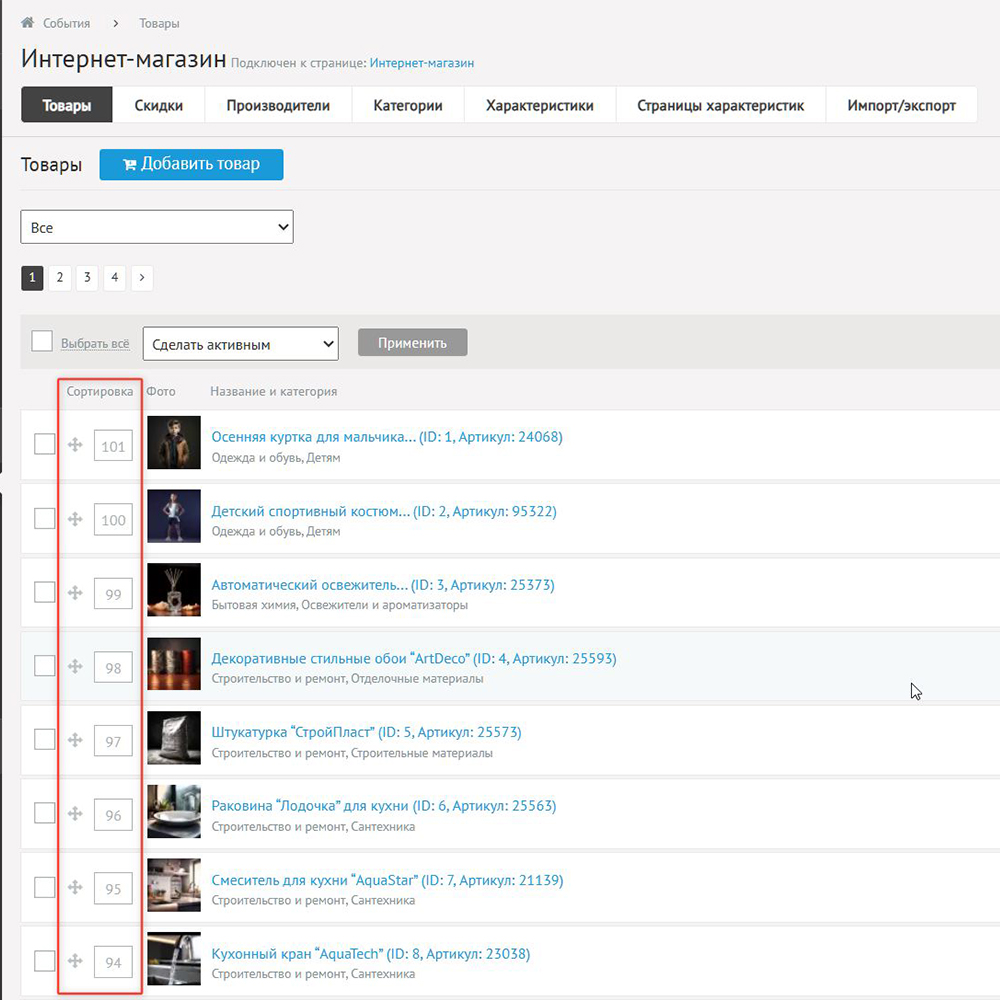Expand the Сделать активным action dropdown
Viewport: 1000px width, 1000px height.
(241, 344)
